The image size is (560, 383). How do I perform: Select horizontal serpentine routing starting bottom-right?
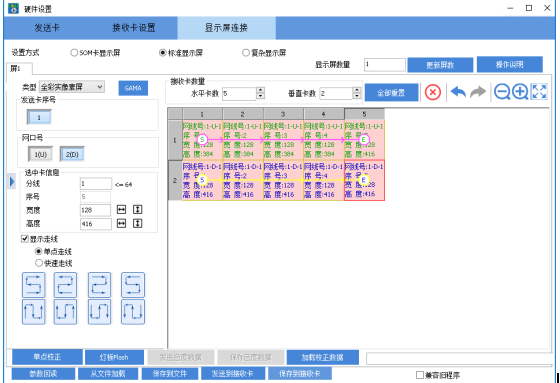pyautogui.click(x=65, y=285)
